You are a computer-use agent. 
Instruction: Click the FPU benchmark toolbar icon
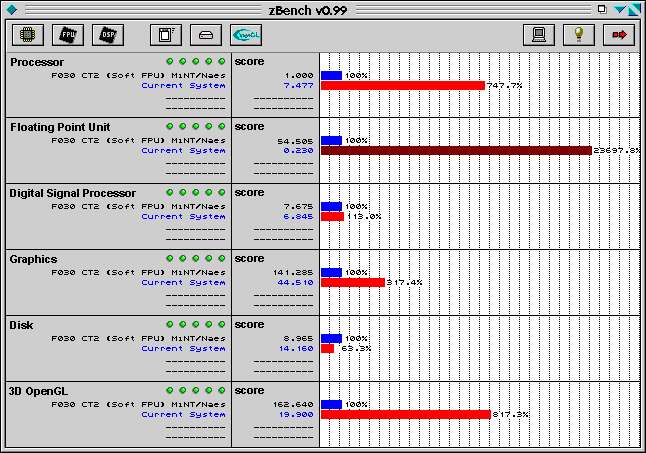(68, 34)
